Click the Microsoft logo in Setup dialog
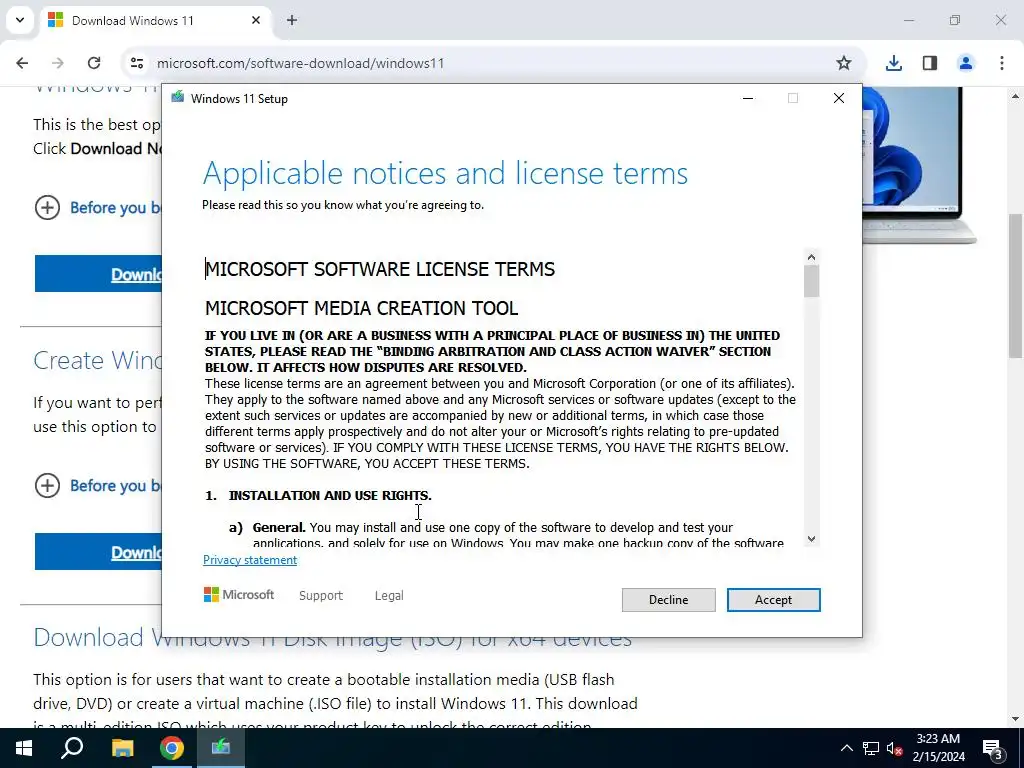 238,594
